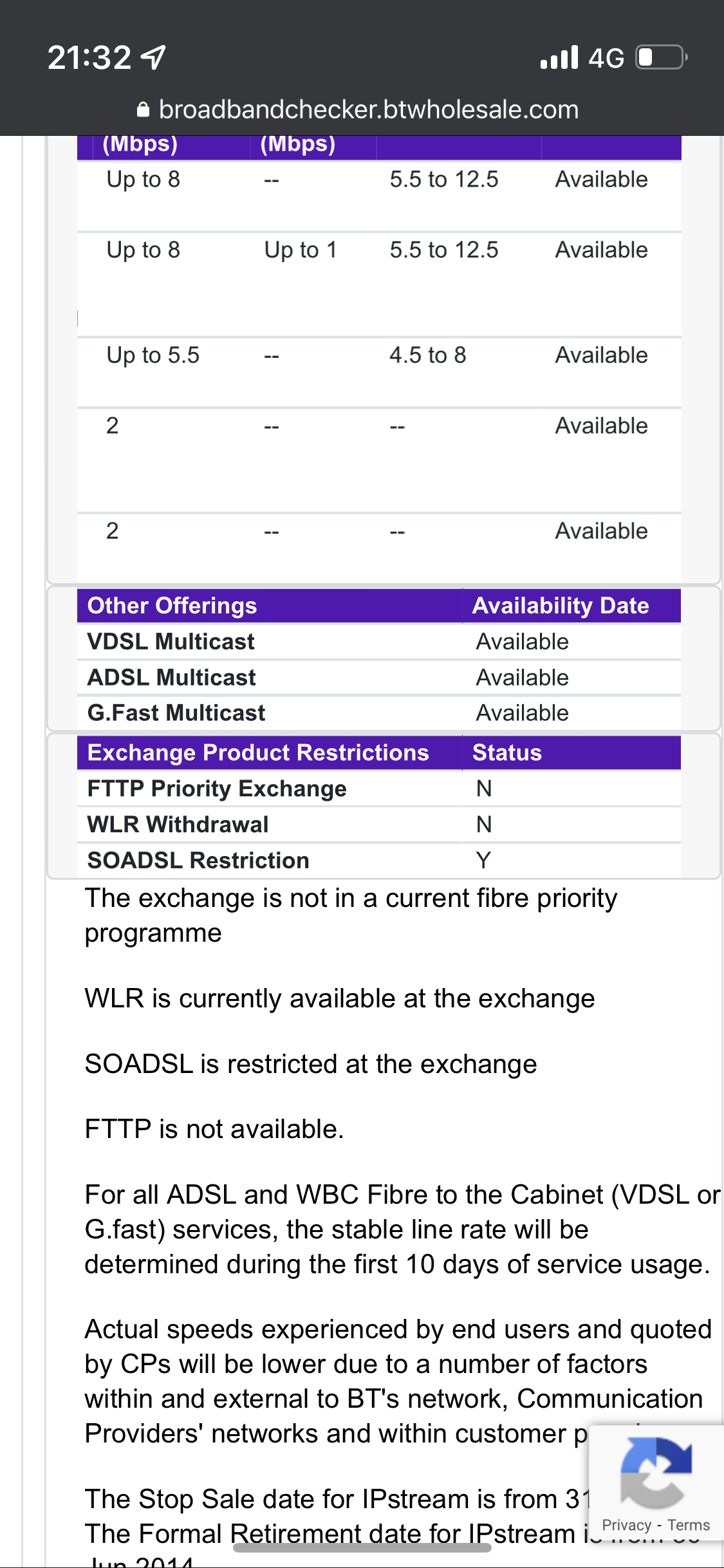
Task: Tap the cellular signal bars icon
Action: pos(559,58)
